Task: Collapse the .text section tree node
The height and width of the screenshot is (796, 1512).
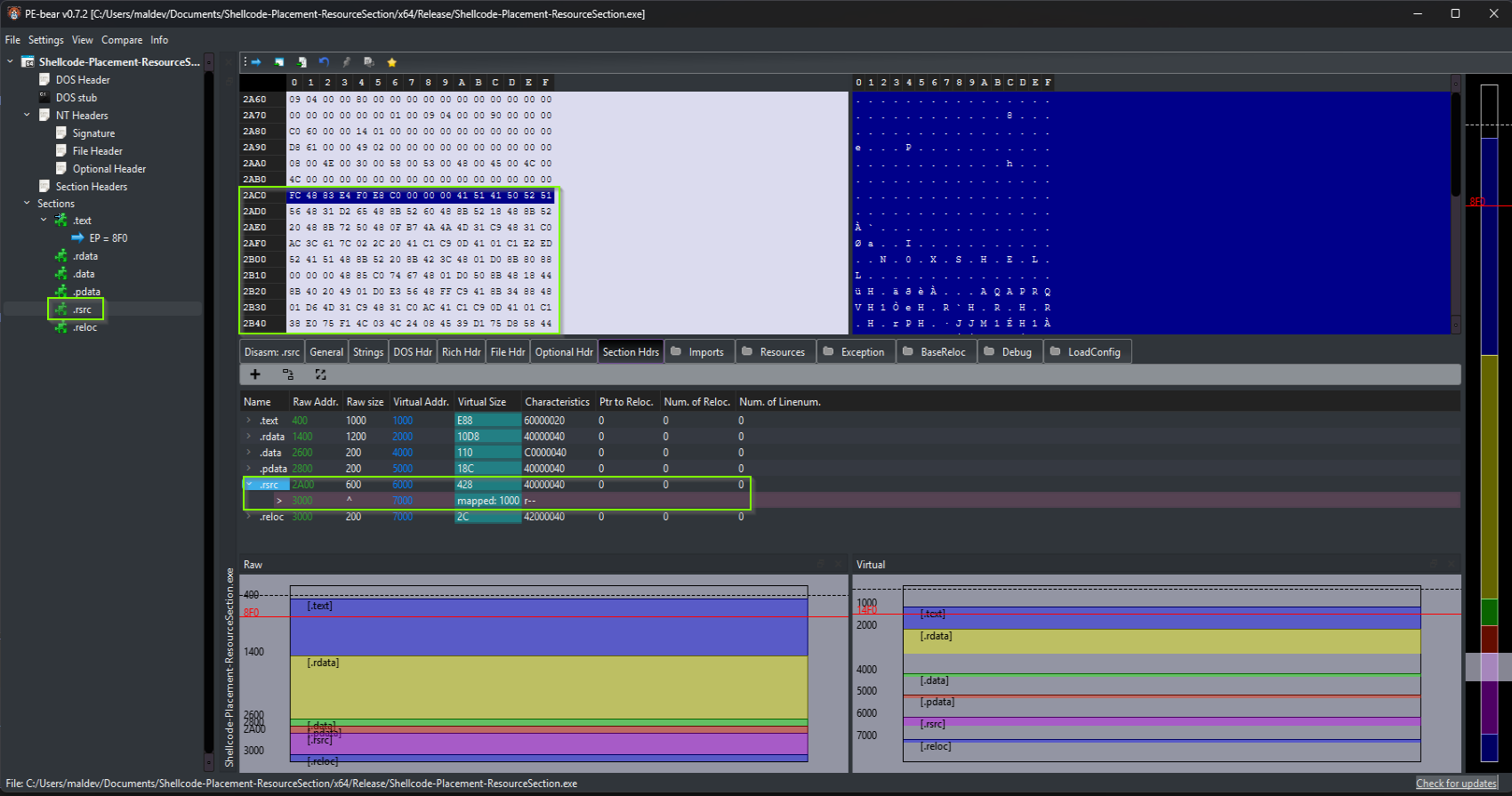Action: (x=44, y=220)
